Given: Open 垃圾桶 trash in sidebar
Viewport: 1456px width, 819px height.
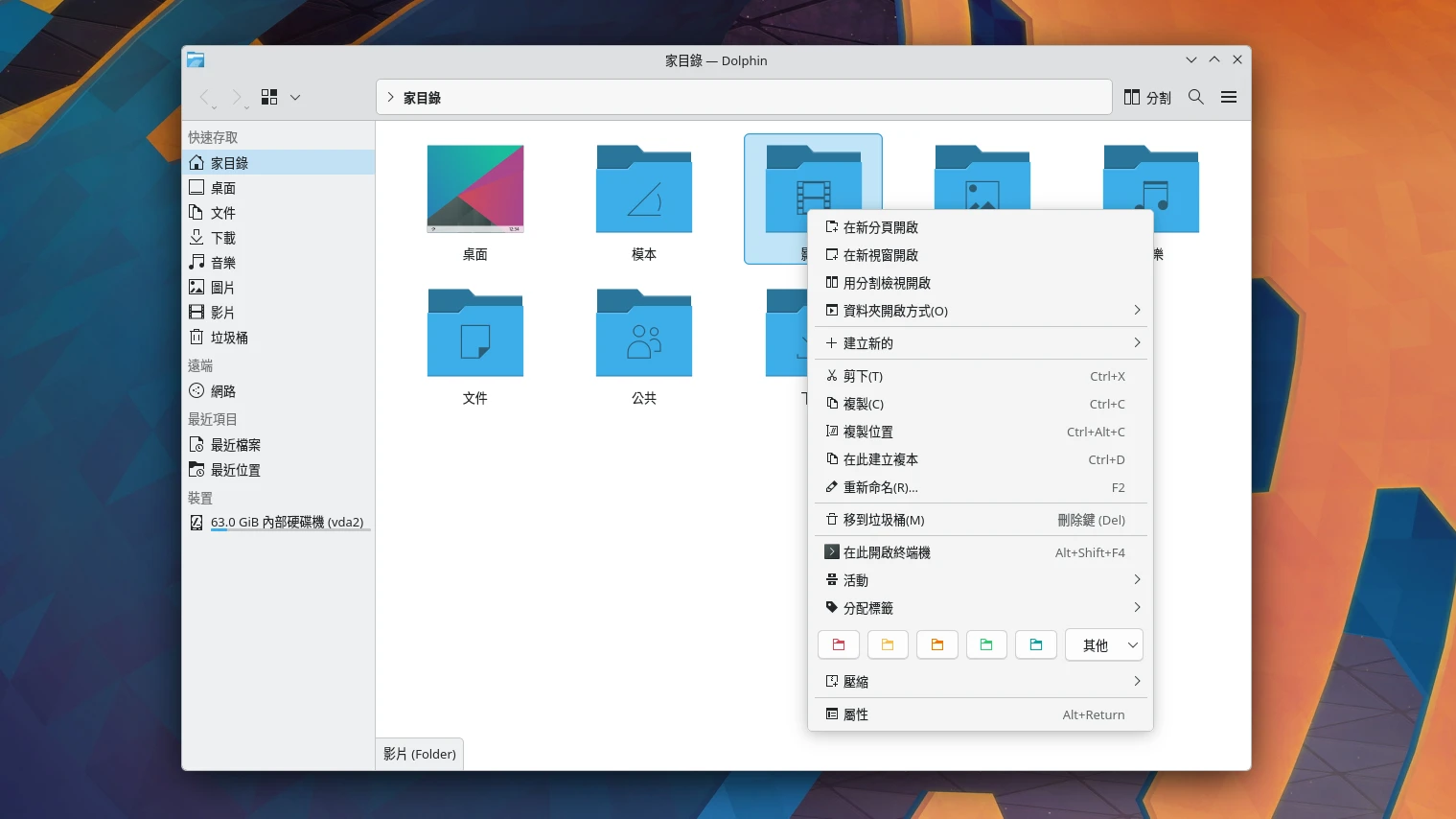Looking at the screenshot, I should [228, 338].
